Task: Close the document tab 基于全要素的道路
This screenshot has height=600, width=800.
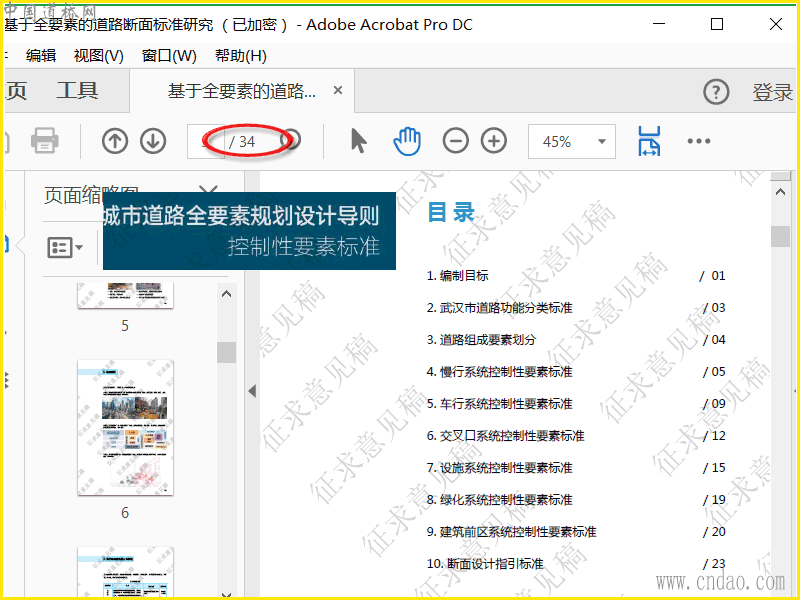Action: [338, 90]
